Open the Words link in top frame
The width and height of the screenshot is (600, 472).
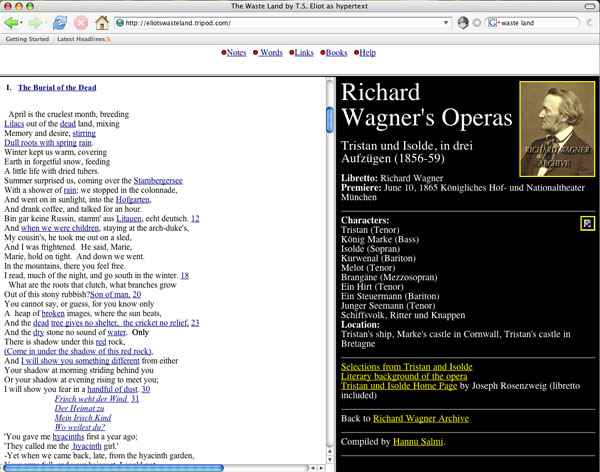tap(271, 52)
